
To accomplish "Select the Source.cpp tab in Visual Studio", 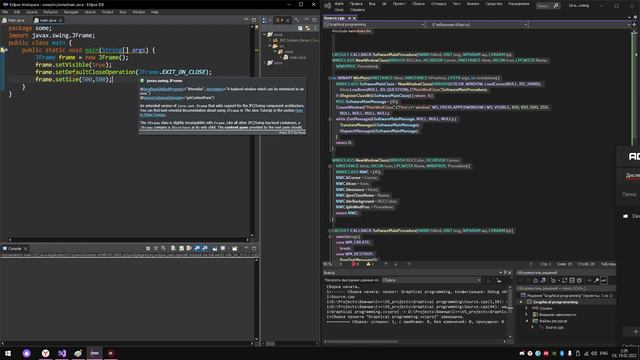I will point(334,18).
